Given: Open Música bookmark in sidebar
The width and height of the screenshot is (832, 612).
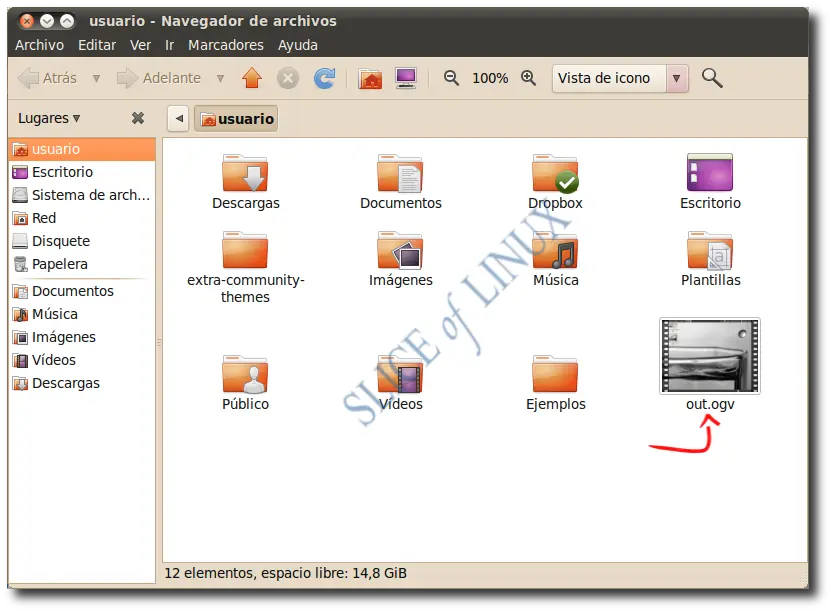Looking at the screenshot, I should click(82, 314).
